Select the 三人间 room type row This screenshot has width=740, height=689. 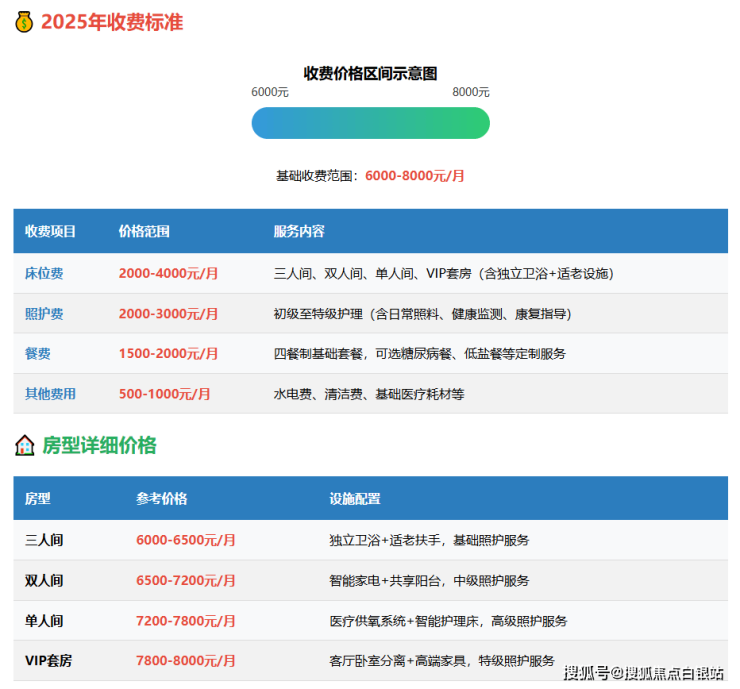point(44,540)
